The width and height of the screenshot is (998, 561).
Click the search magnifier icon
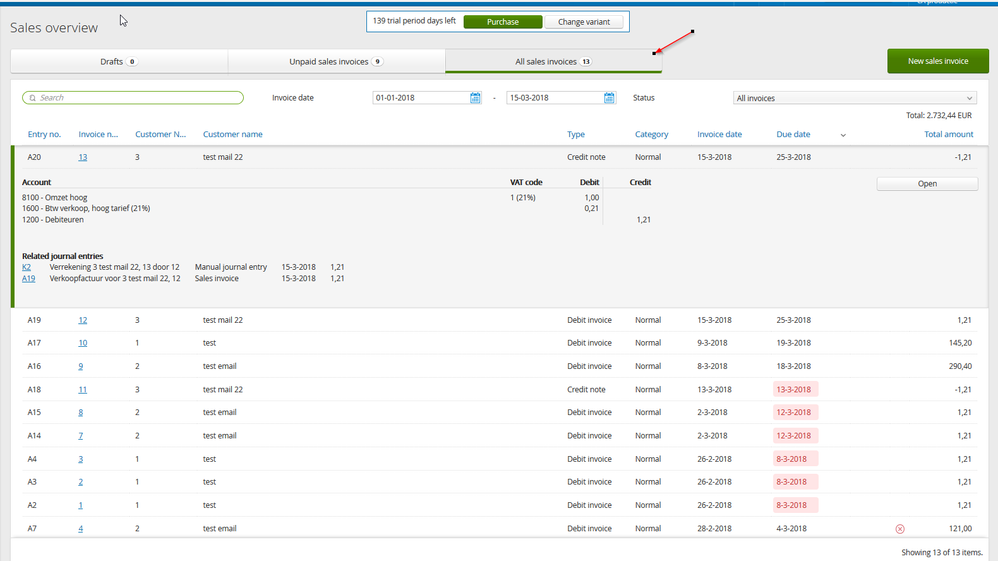[32, 98]
